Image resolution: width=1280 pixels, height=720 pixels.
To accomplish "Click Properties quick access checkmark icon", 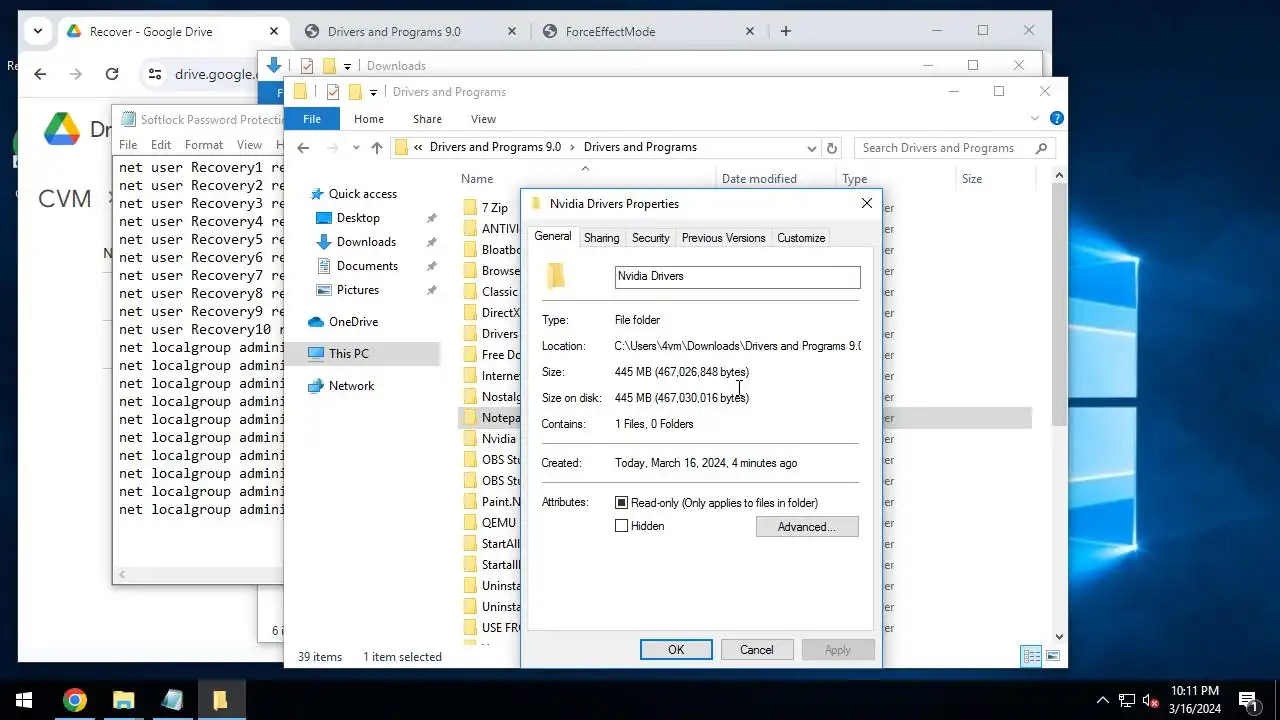I will tap(332, 92).
